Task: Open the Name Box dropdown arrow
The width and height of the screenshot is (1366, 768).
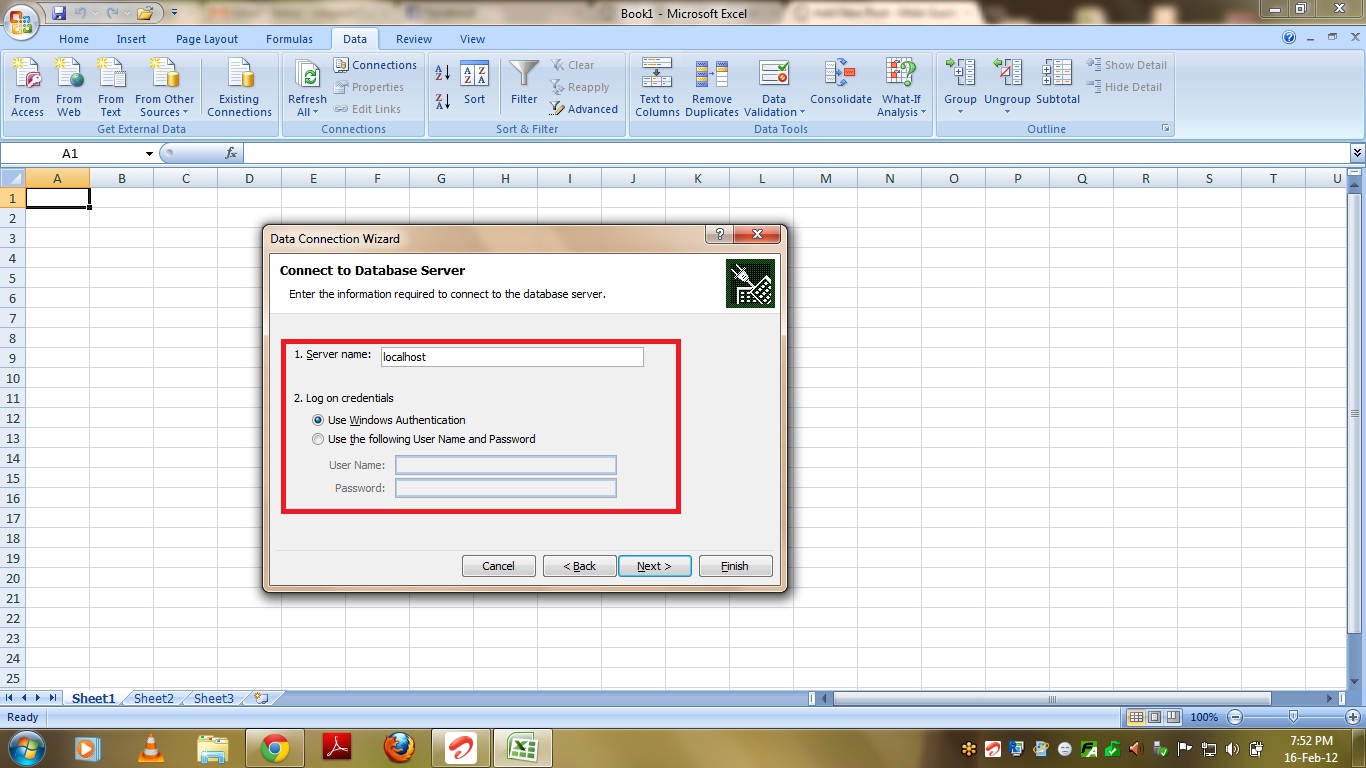Action: 150,154
